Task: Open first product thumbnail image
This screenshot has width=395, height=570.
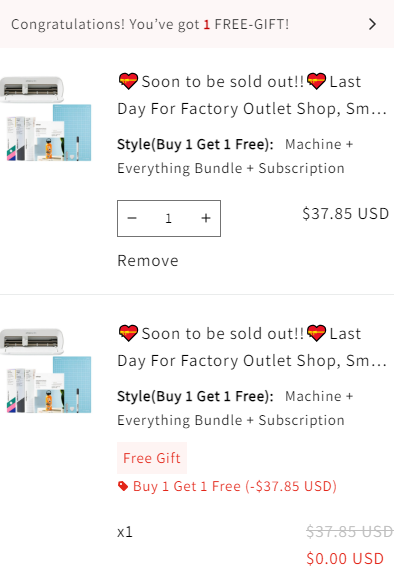Action: [46, 119]
